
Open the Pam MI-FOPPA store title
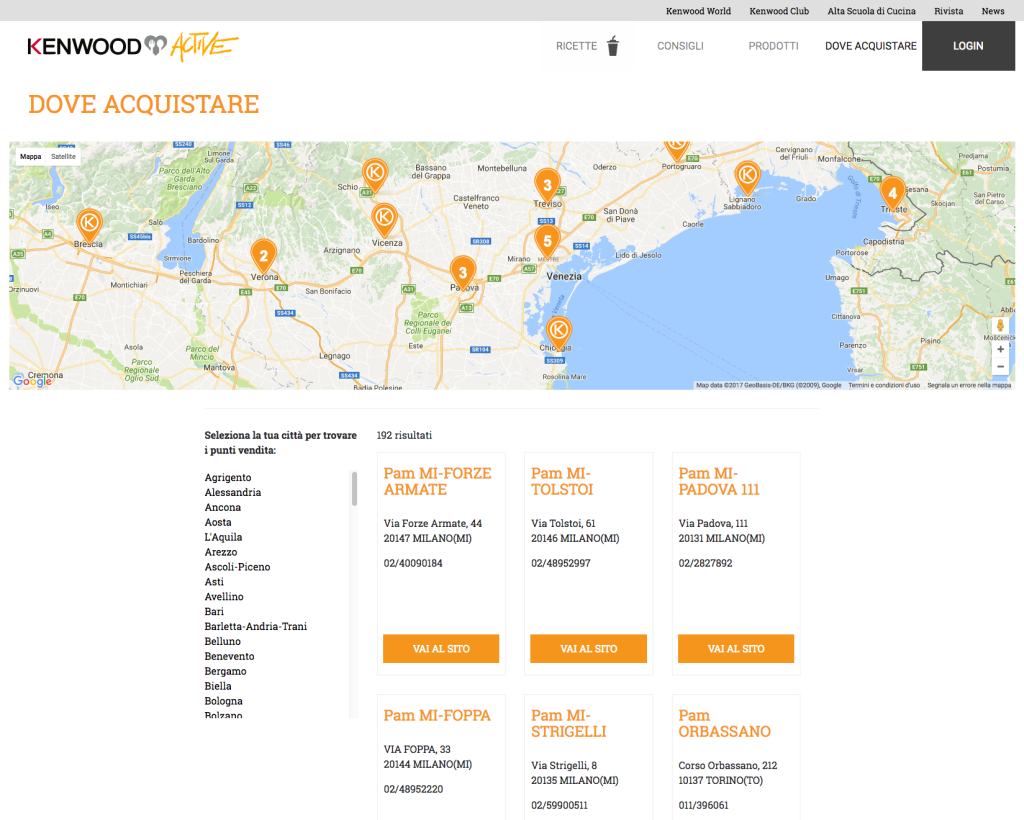[x=437, y=716]
